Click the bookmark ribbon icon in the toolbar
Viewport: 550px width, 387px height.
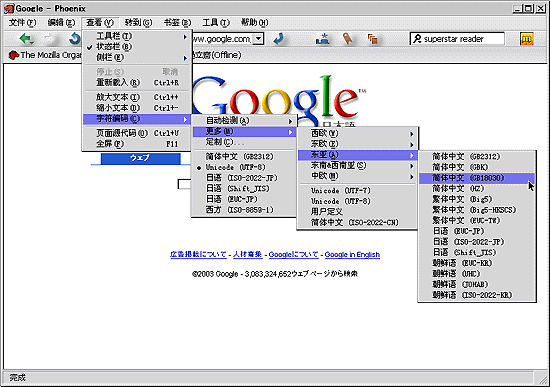click(347, 39)
